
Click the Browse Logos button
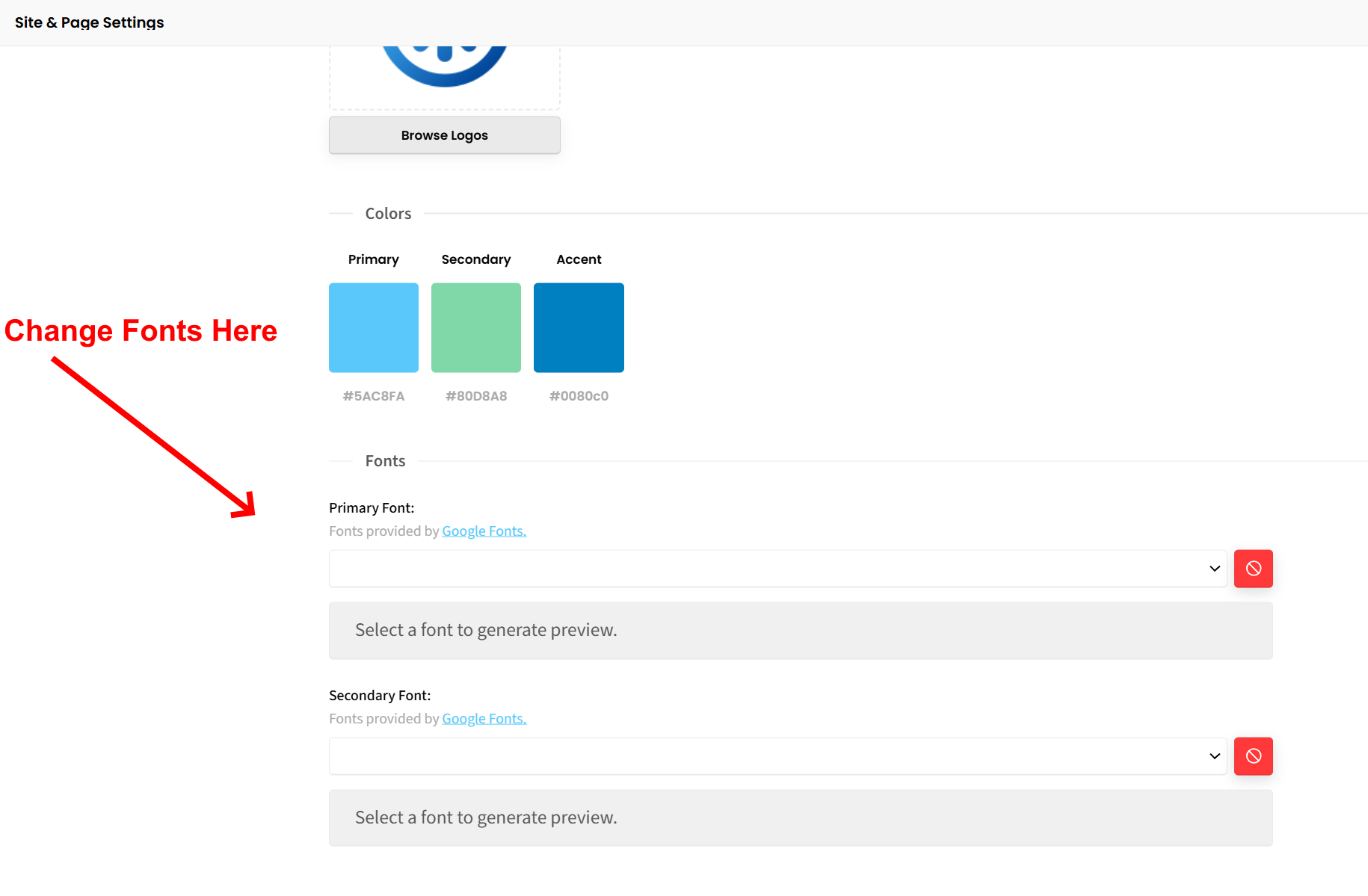point(444,135)
